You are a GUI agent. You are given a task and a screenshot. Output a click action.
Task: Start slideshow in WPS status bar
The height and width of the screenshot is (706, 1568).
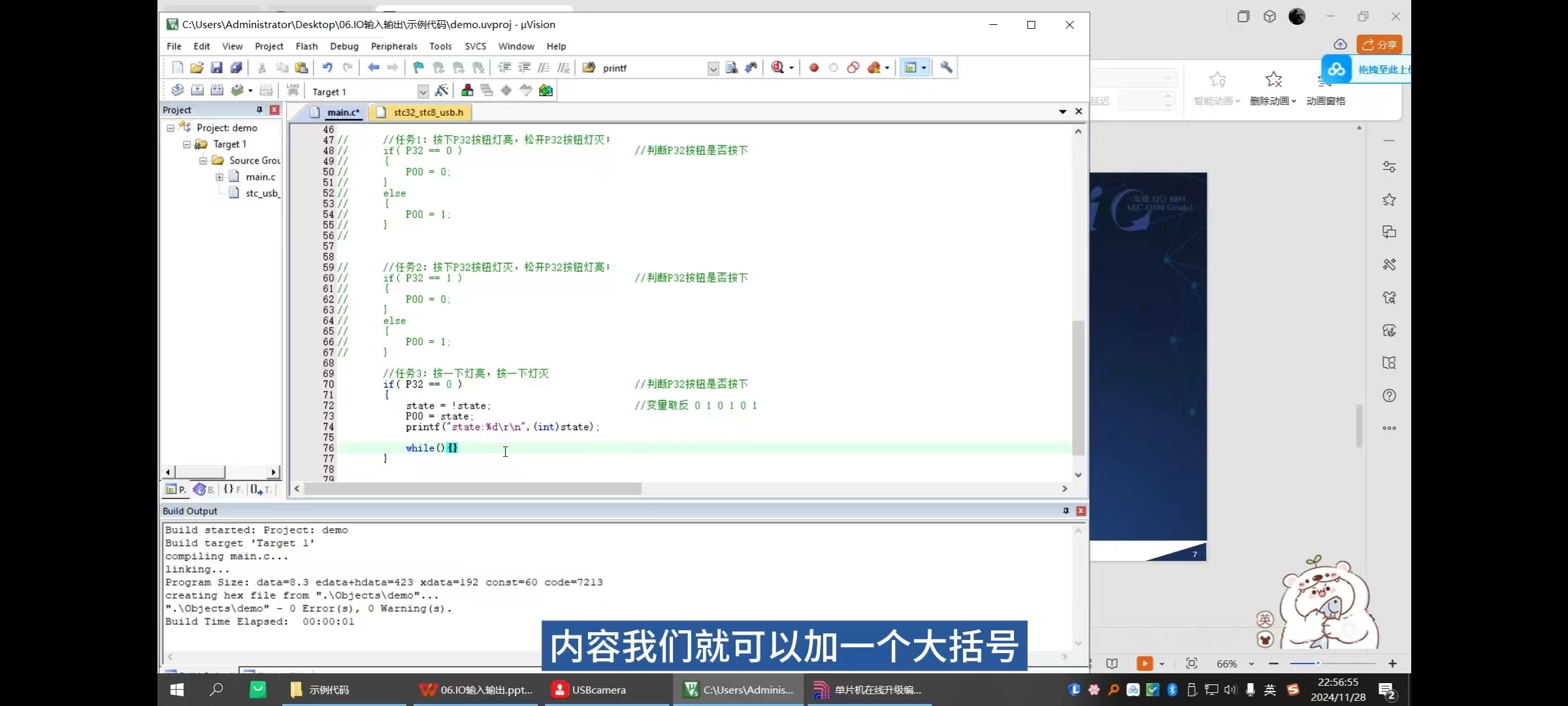1145,664
